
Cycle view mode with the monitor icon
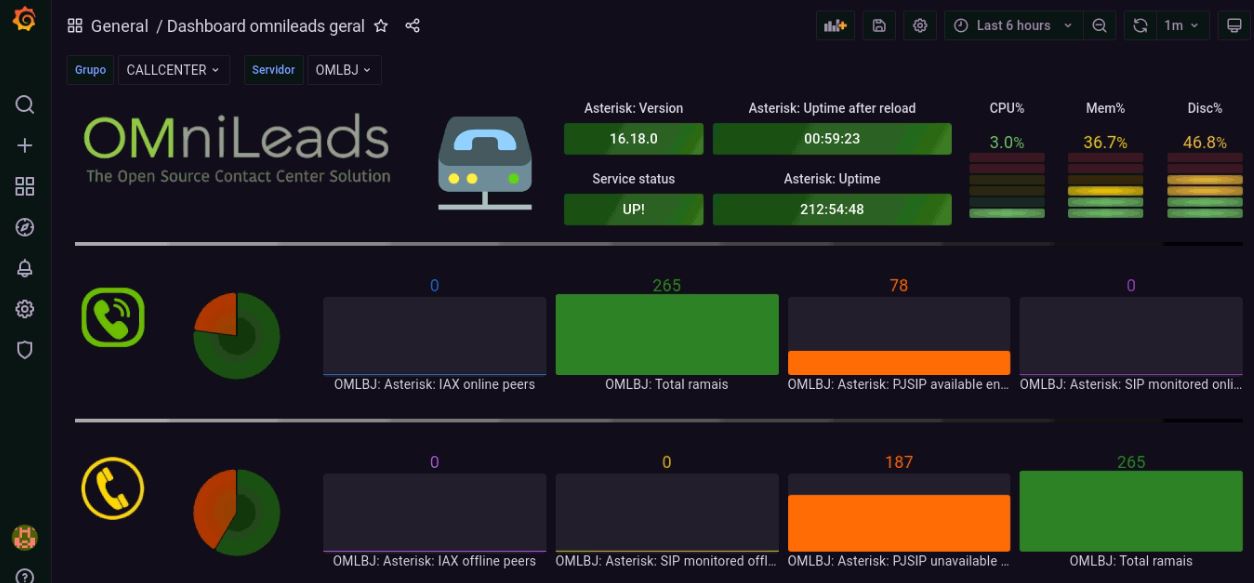pos(1234,26)
